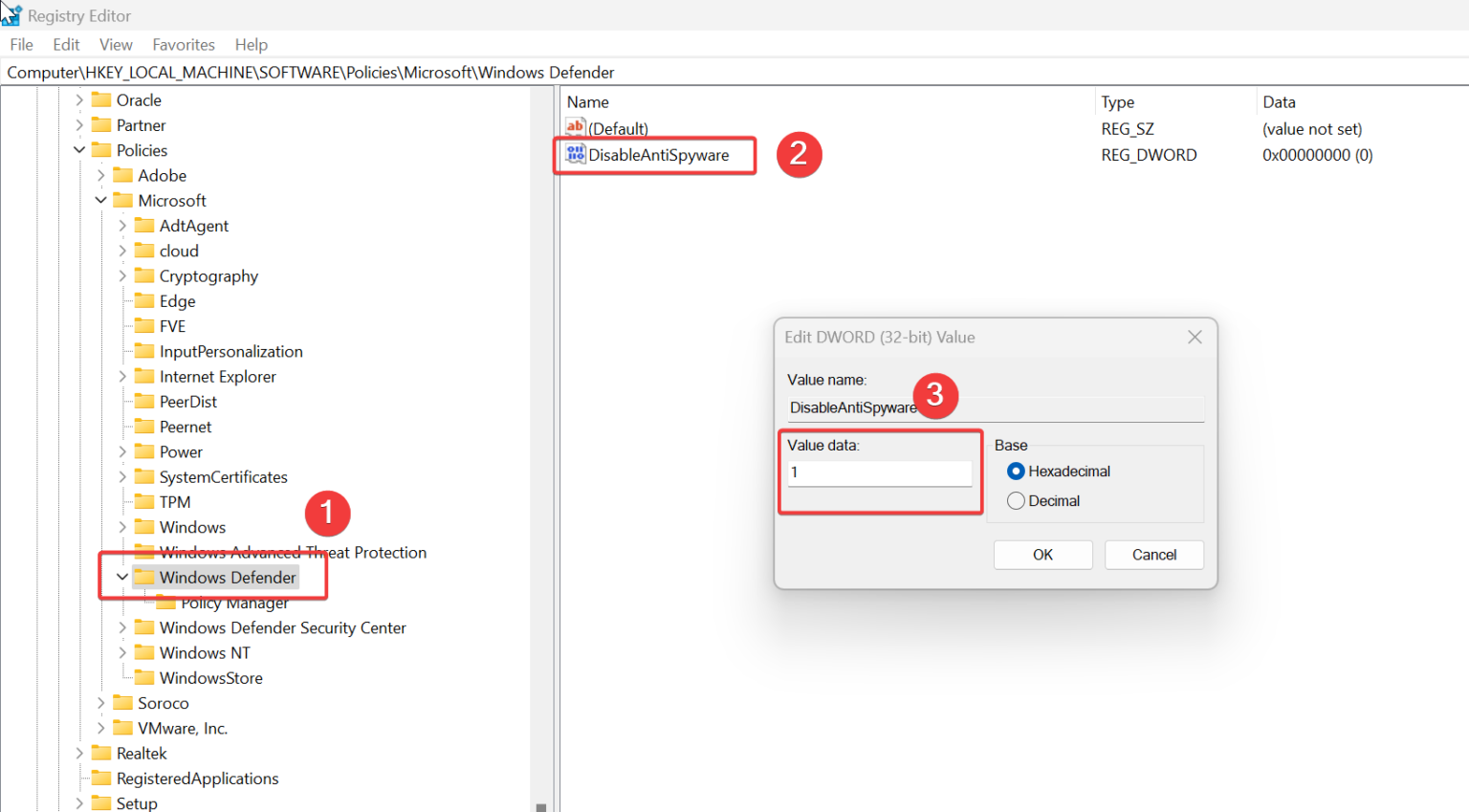Collapse the Policies tree node

click(79, 150)
